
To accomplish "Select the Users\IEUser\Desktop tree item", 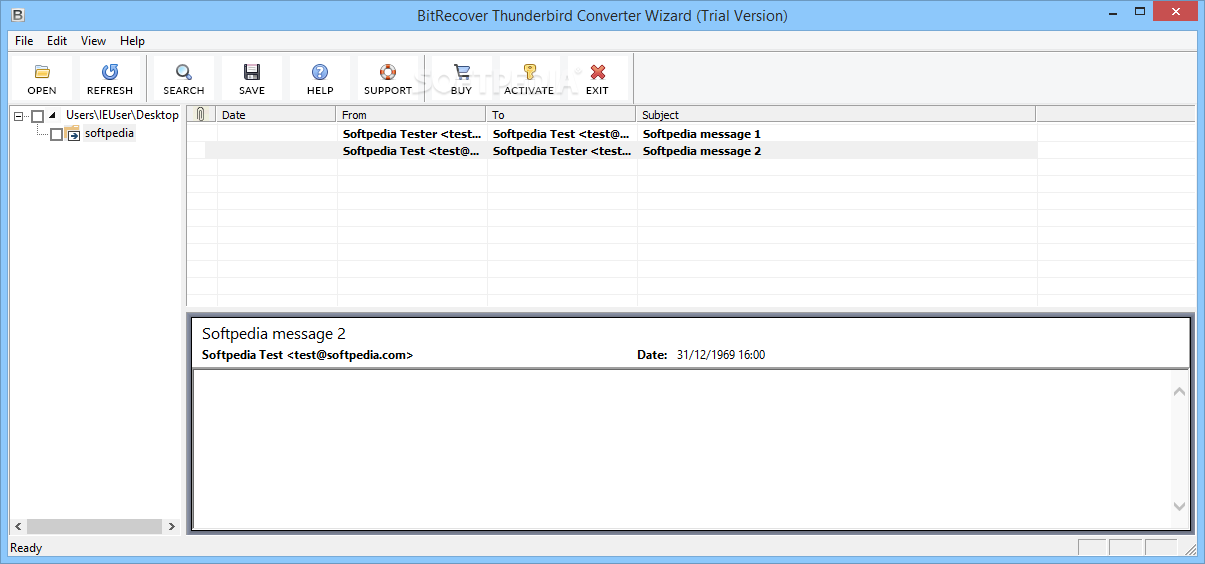I will point(122,115).
